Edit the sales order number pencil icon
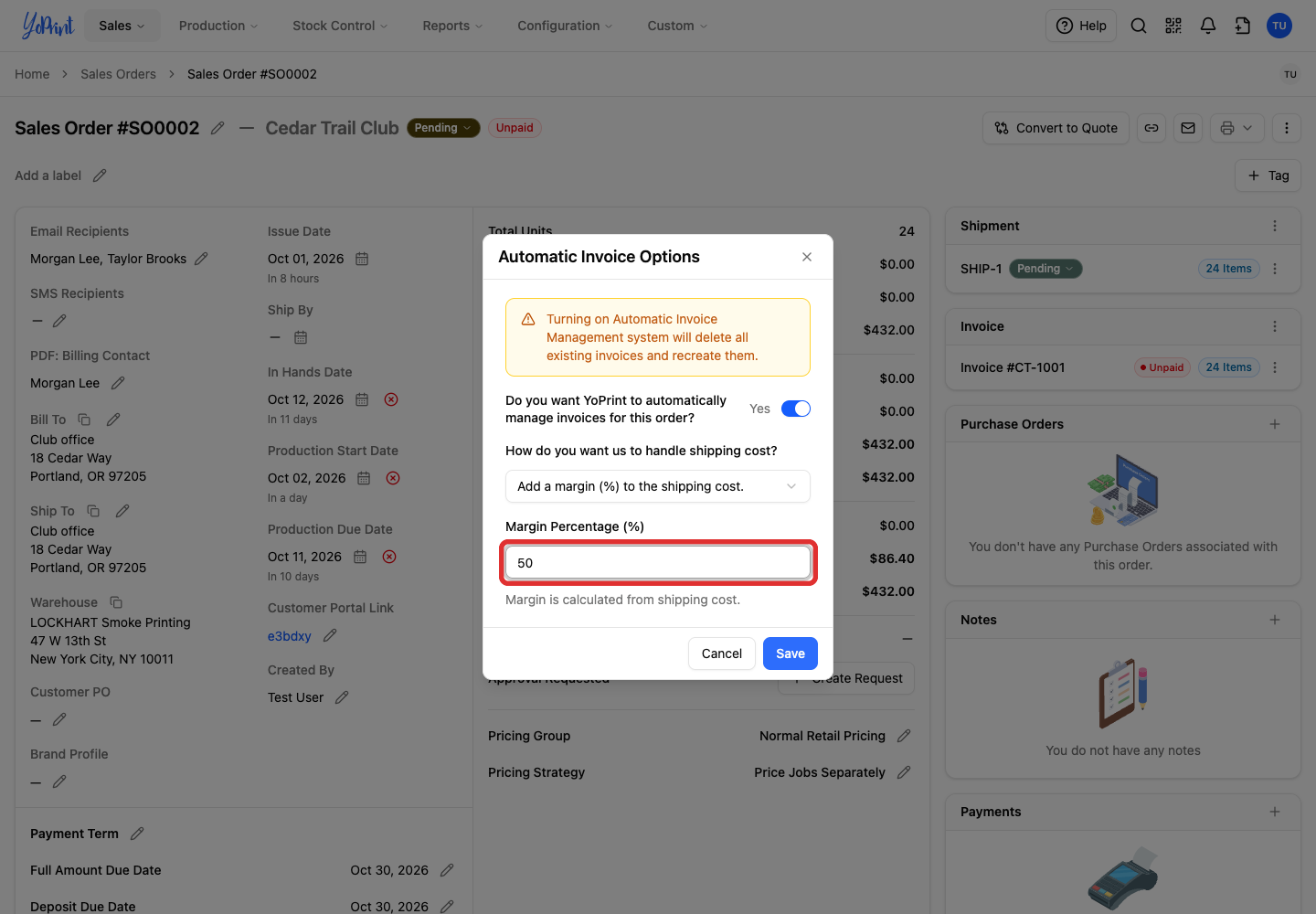This screenshot has height=914, width=1316. tap(218, 128)
